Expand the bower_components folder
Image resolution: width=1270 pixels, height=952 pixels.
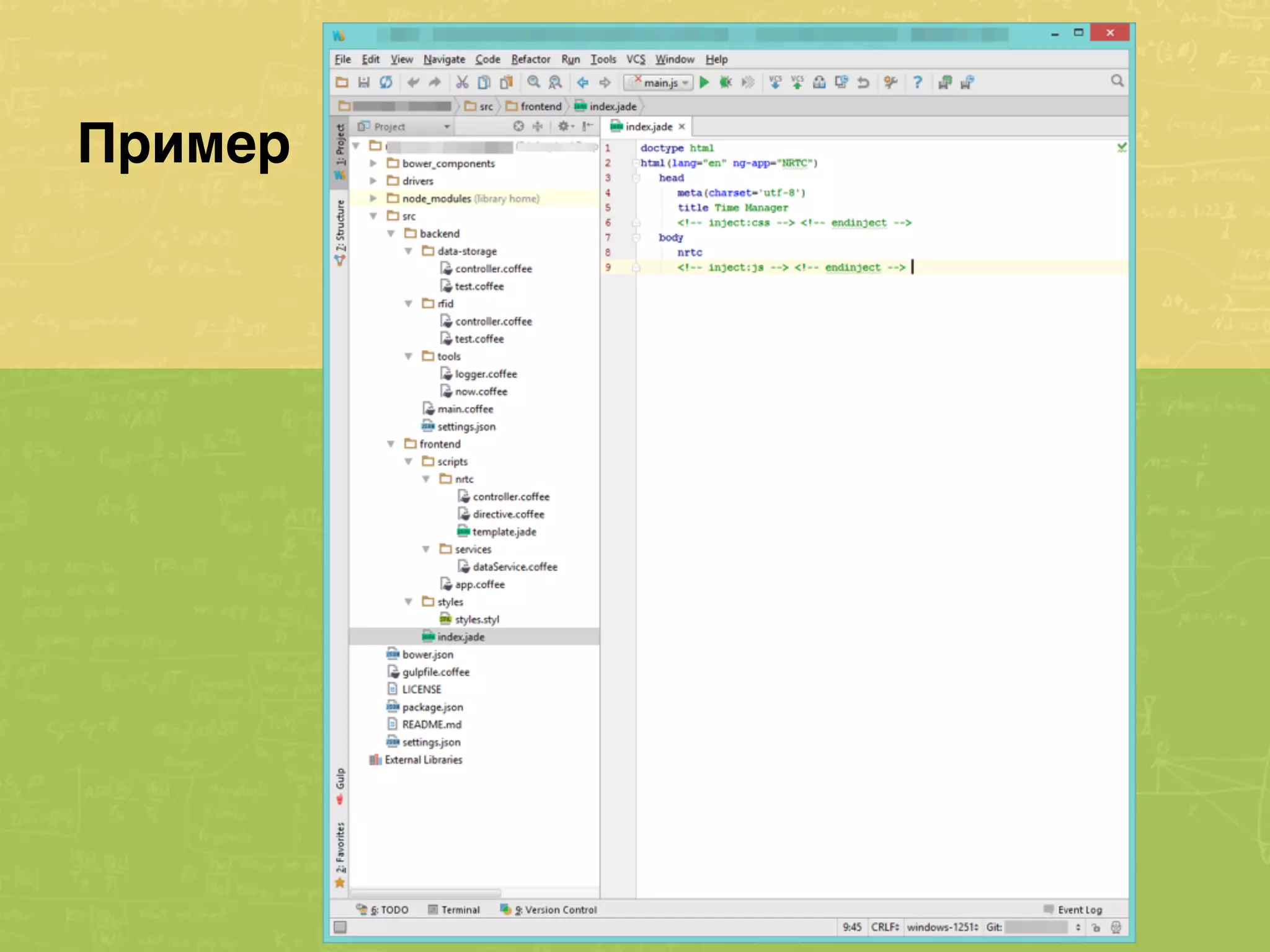click(x=373, y=164)
